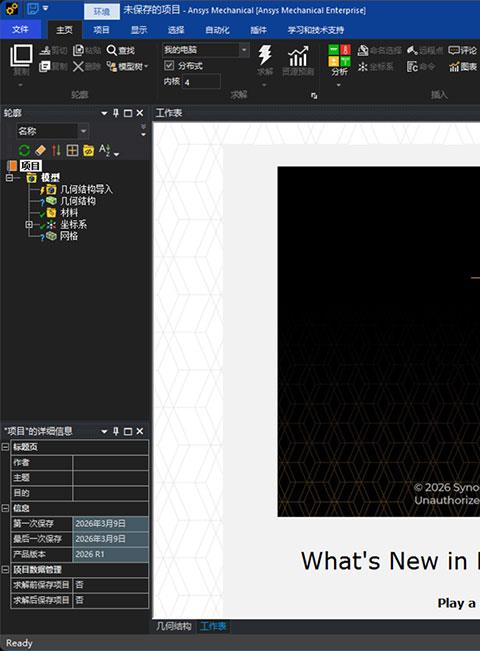Click the Cut (剪切) icon in the ribbon

coord(45,51)
